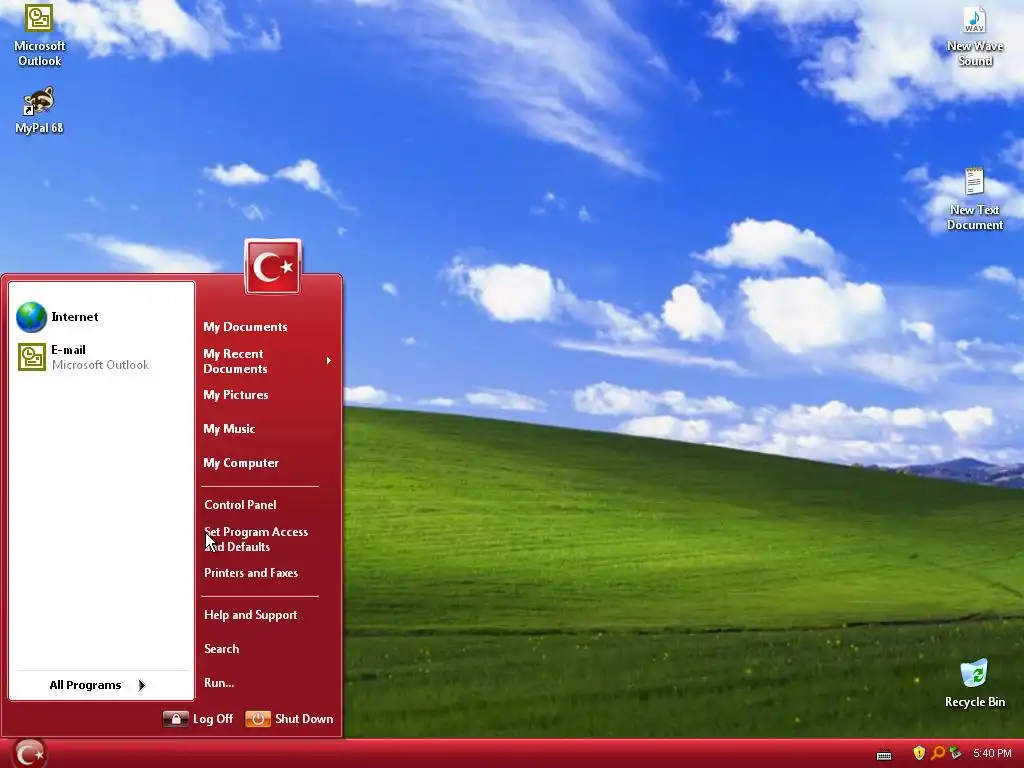Select the New Text Document icon
Screen dimensions: 1024x768
[x=974, y=199]
